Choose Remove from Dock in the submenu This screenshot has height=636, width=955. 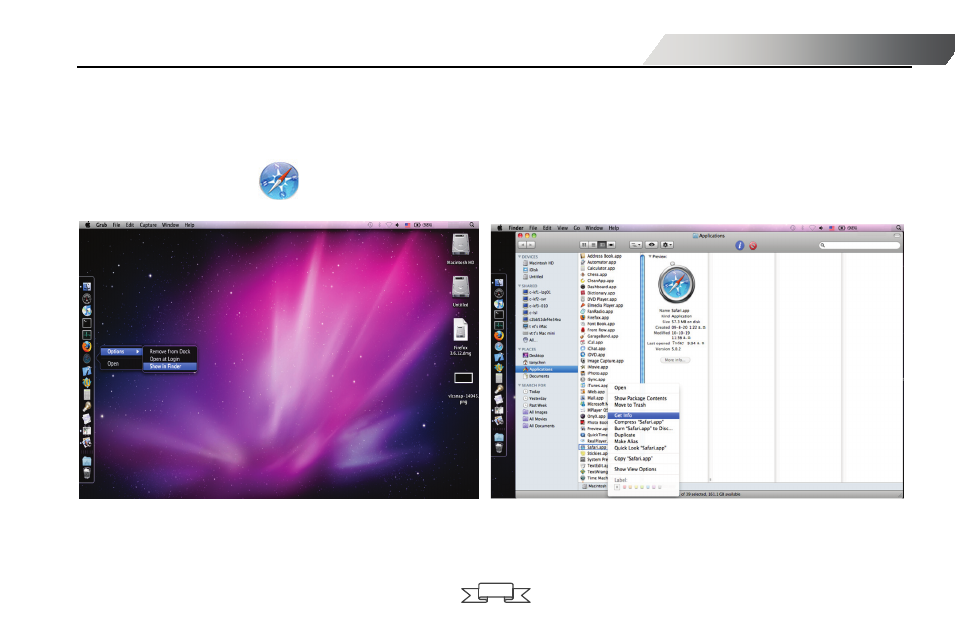pos(170,352)
